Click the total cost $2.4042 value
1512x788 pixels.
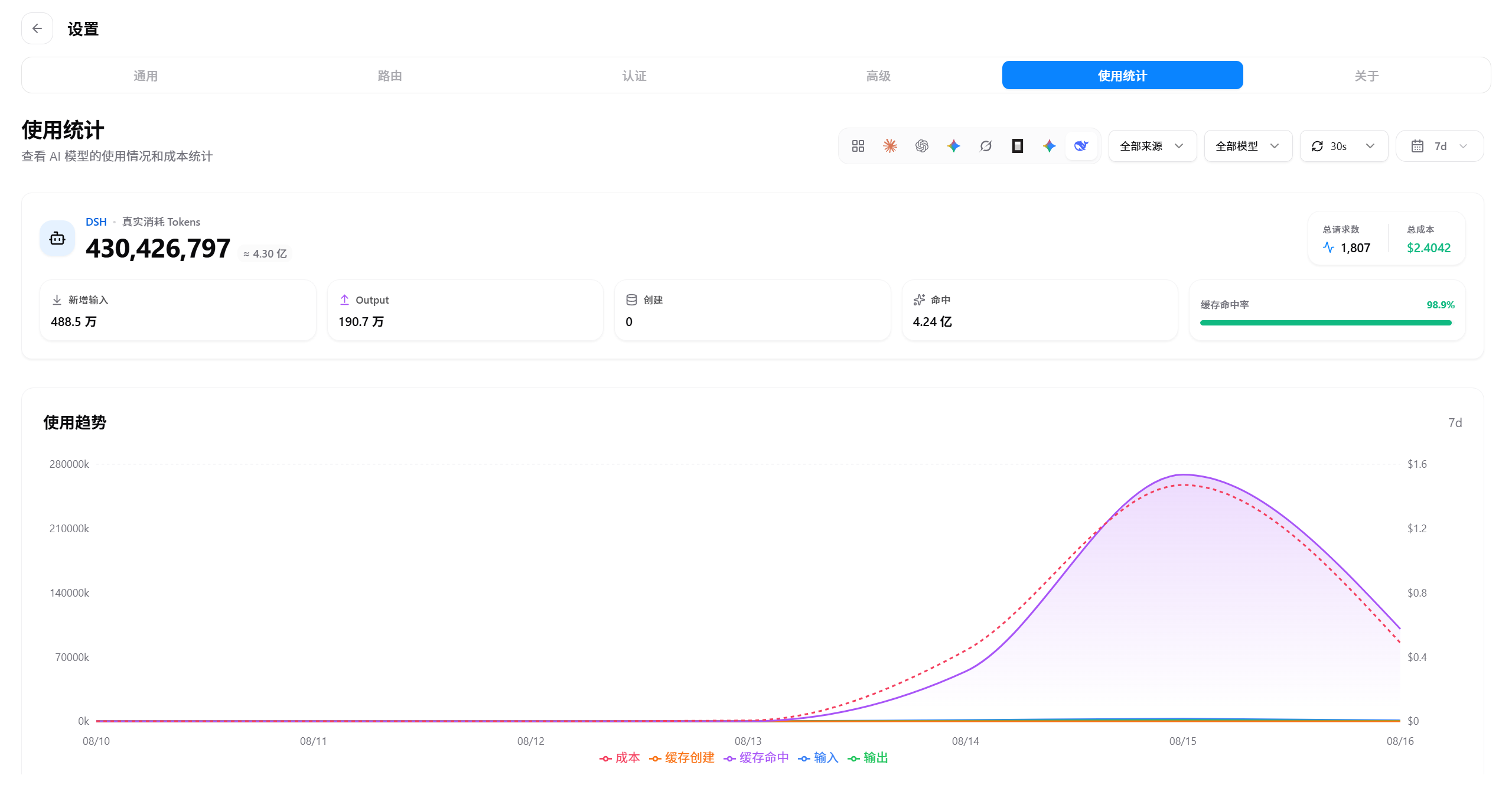(1429, 248)
